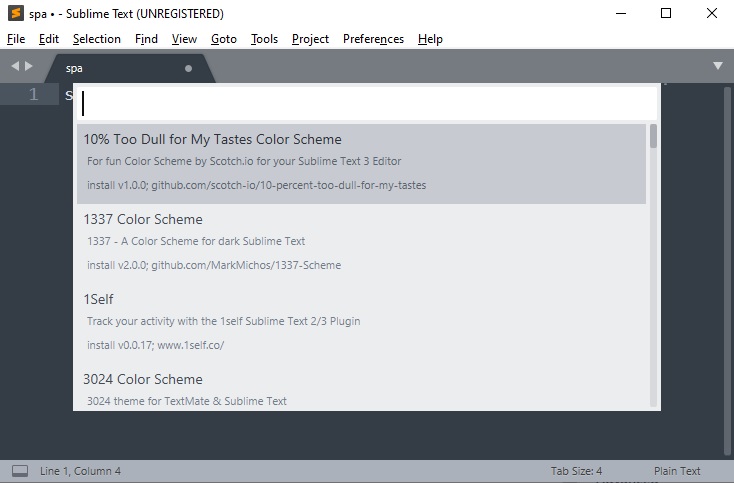Focus the package search input field
This screenshot has width=734, height=483.
[x=367, y=103]
